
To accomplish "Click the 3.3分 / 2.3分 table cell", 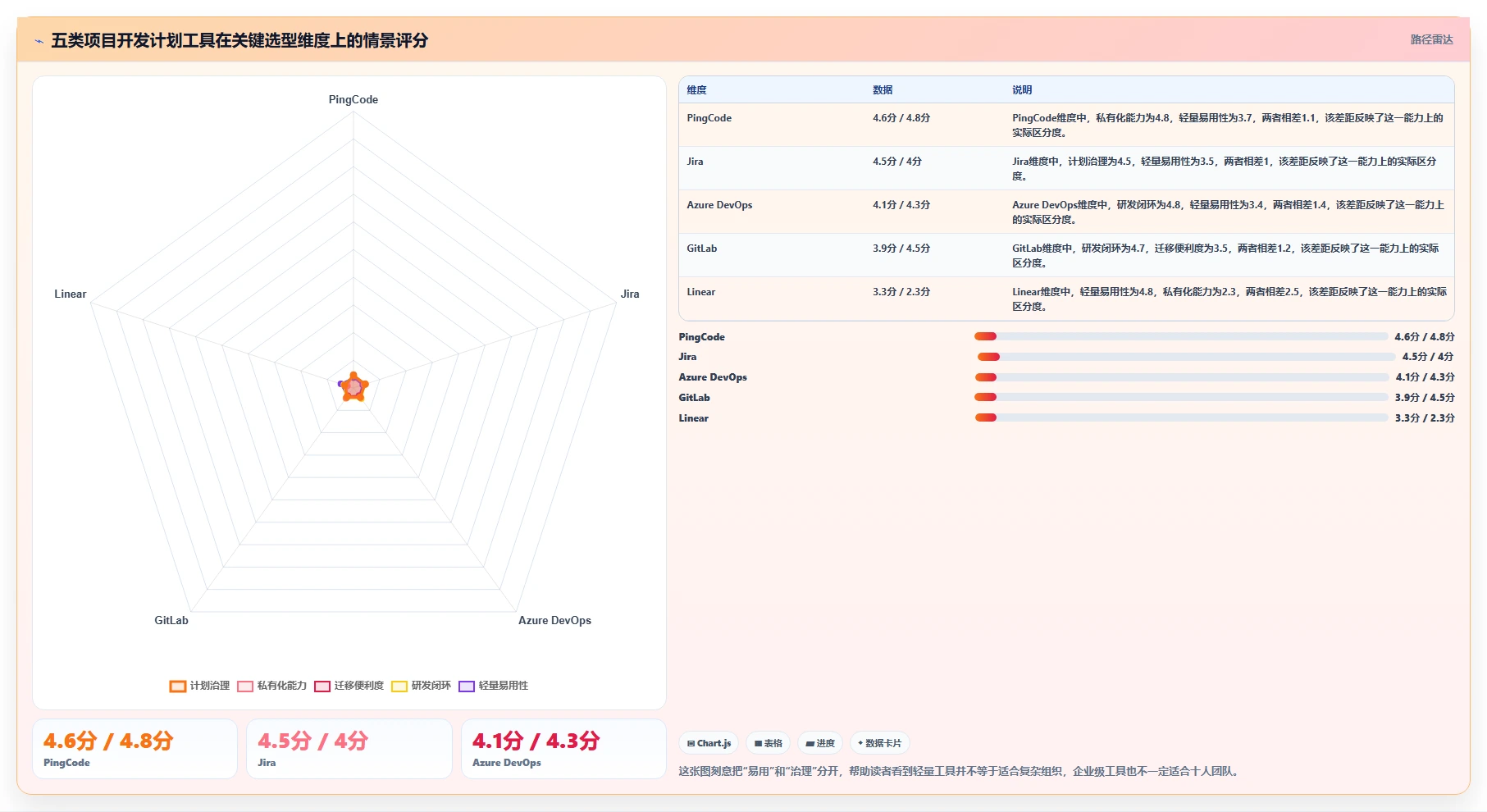I will [x=901, y=292].
